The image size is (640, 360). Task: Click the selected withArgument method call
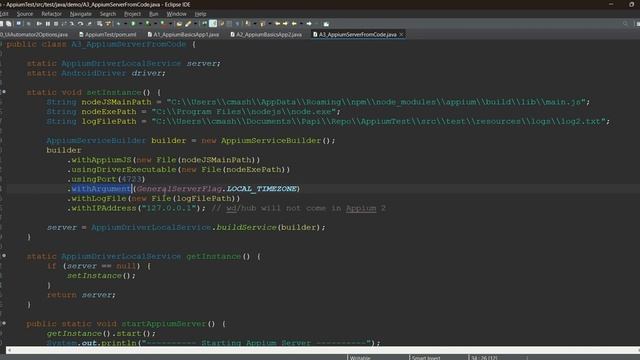tap(101, 189)
